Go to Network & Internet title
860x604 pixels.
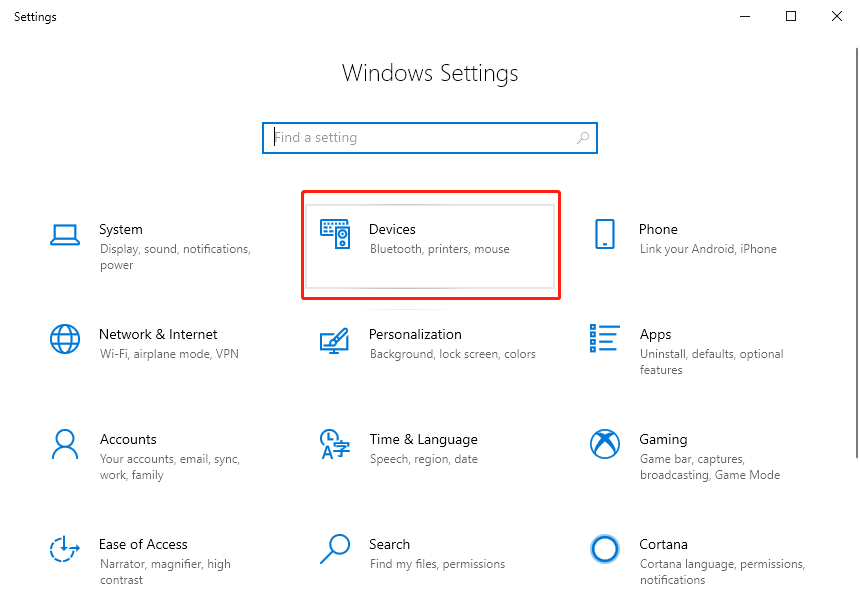[158, 334]
